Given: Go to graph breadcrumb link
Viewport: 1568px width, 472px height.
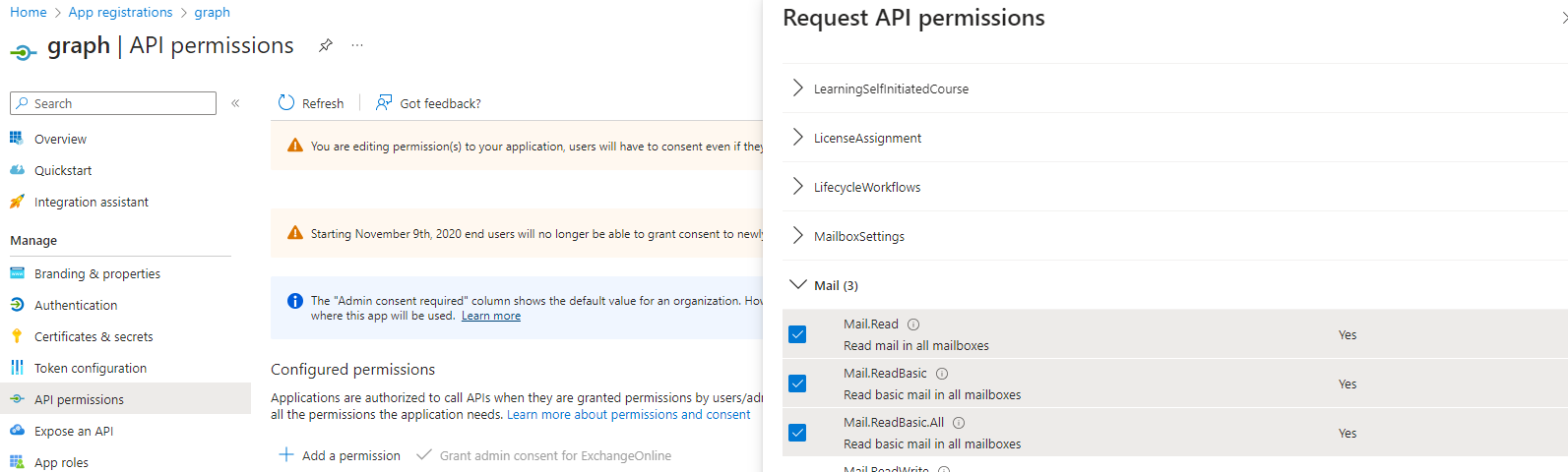Looking at the screenshot, I should click(212, 12).
